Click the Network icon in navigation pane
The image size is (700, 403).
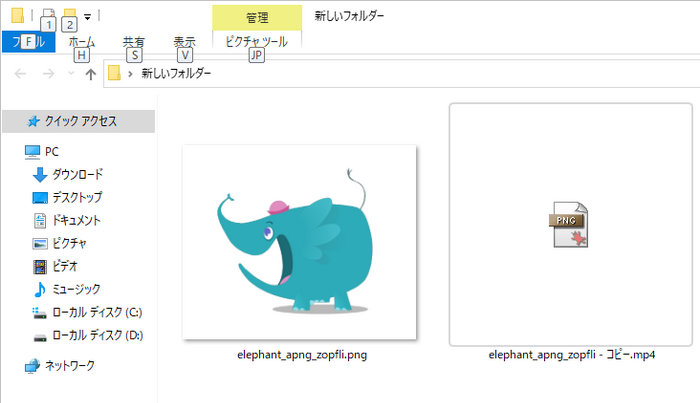32,366
